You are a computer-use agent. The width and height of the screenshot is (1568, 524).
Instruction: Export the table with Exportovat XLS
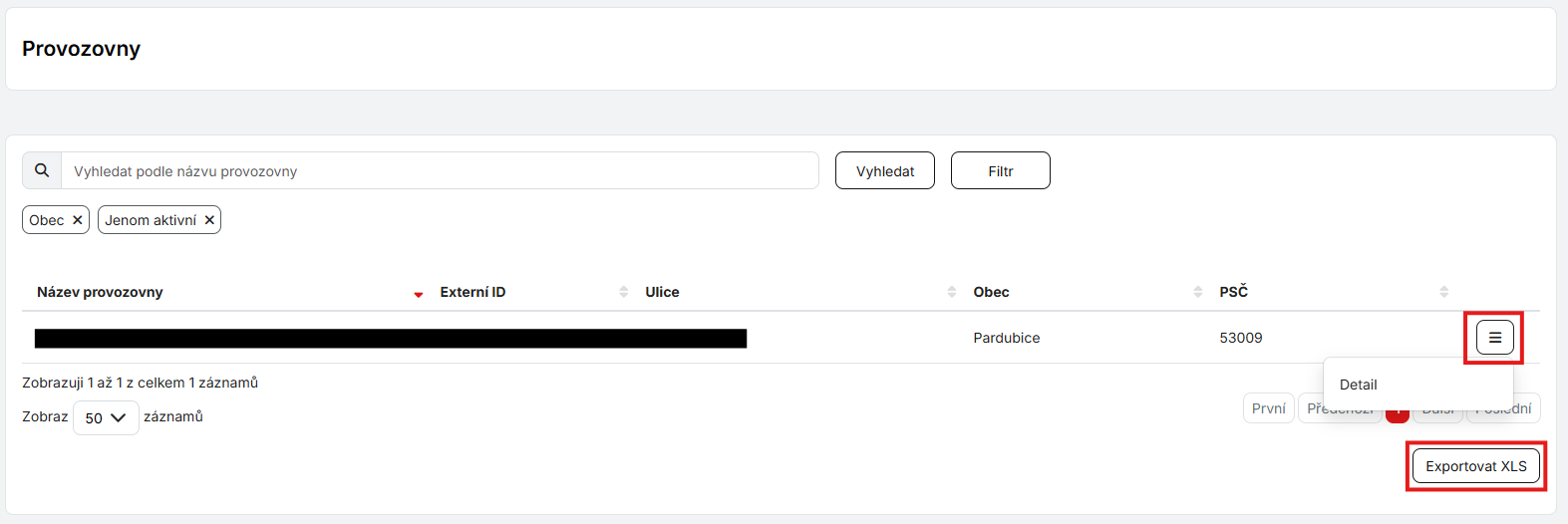click(x=1475, y=466)
